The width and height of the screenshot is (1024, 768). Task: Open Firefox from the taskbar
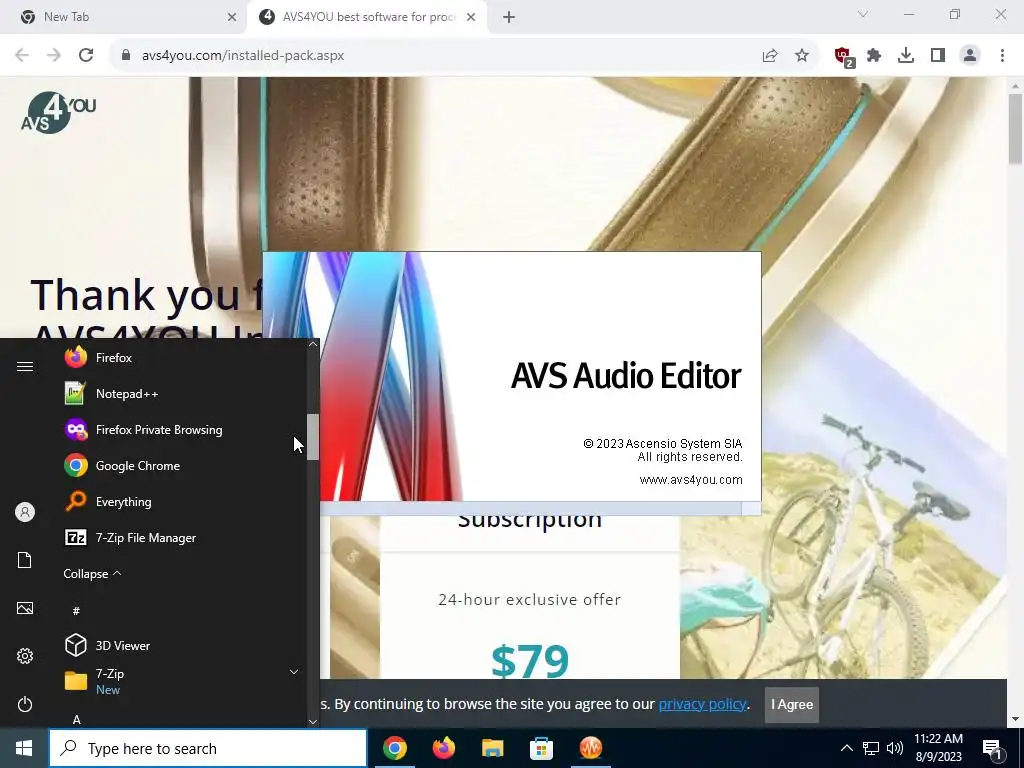[x=443, y=748]
